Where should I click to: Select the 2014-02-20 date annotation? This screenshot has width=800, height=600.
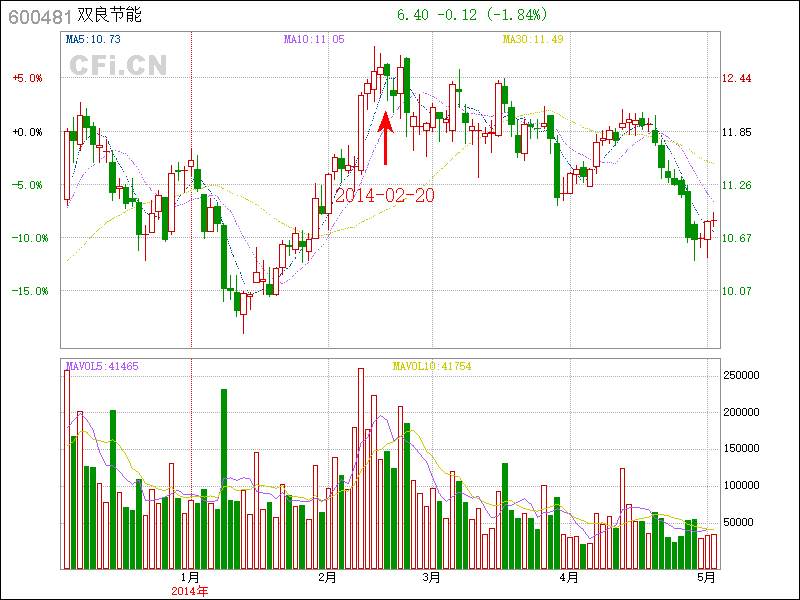pos(385,196)
